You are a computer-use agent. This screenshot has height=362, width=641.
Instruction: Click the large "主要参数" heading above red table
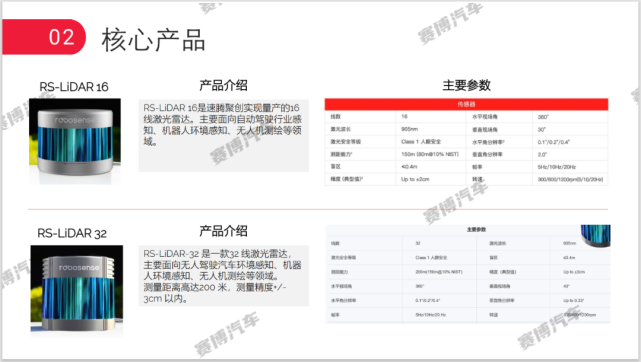466,85
